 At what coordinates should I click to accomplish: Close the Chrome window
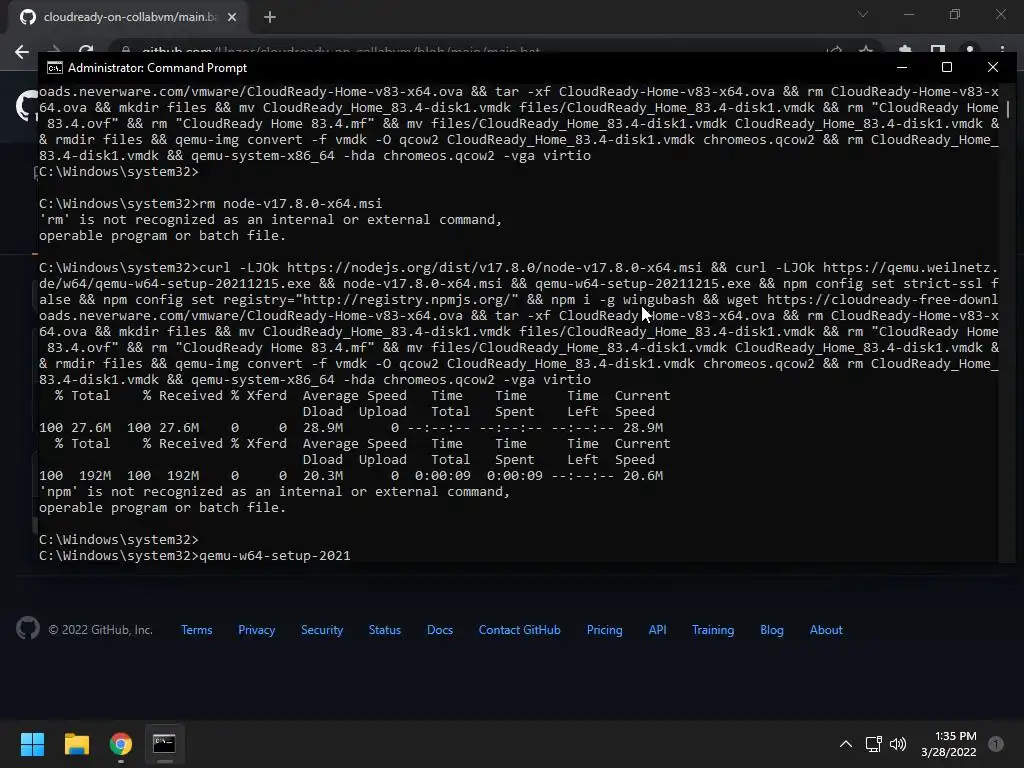tap(1000, 14)
